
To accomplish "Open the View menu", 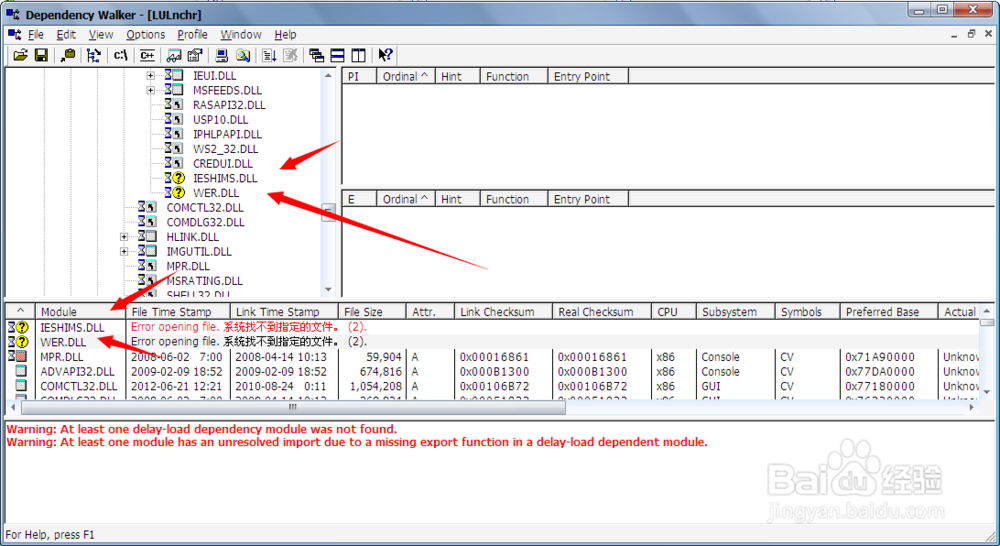I will [x=101, y=34].
